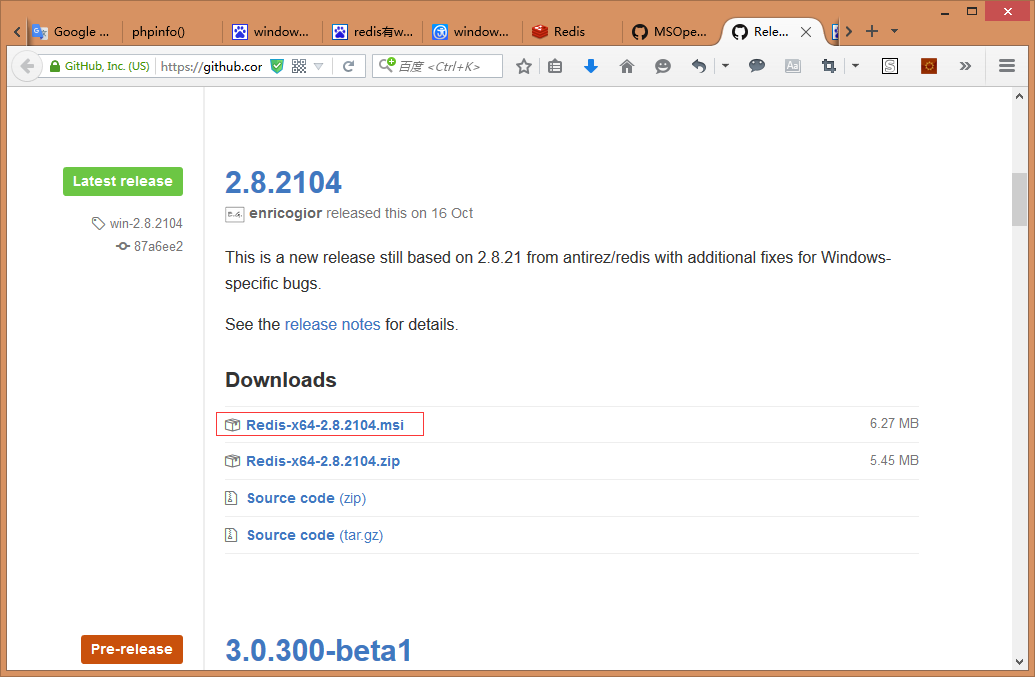The image size is (1035, 677).
Task: Download Source code (zip)
Action: pyautogui.click(x=306, y=498)
